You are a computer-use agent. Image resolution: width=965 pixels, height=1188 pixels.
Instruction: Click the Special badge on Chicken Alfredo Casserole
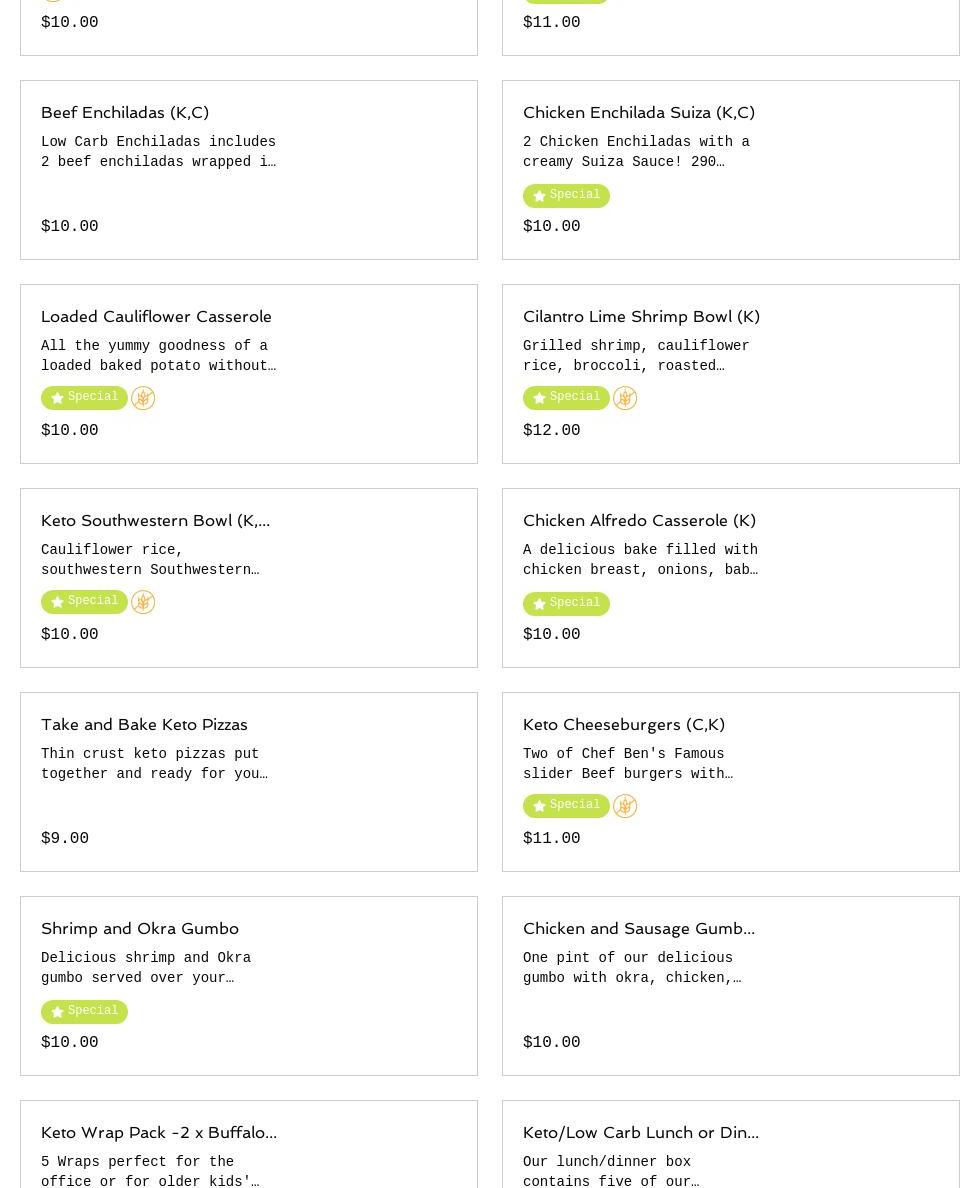coord(566,604)
